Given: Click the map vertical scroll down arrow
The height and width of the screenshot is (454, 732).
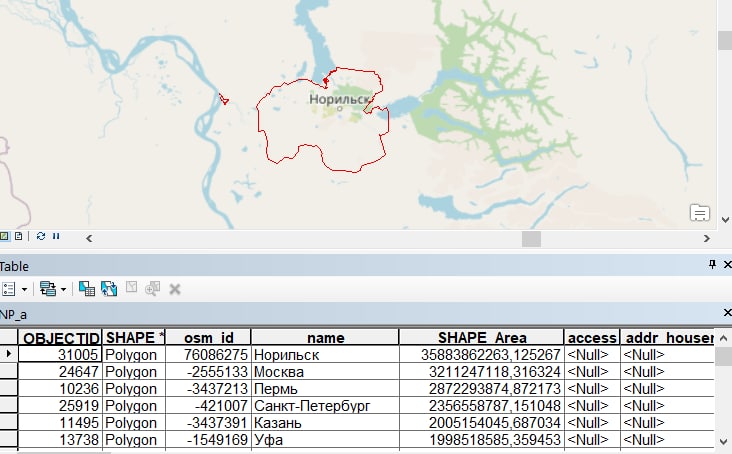Looking at the screenshot, I should point(725,220).
